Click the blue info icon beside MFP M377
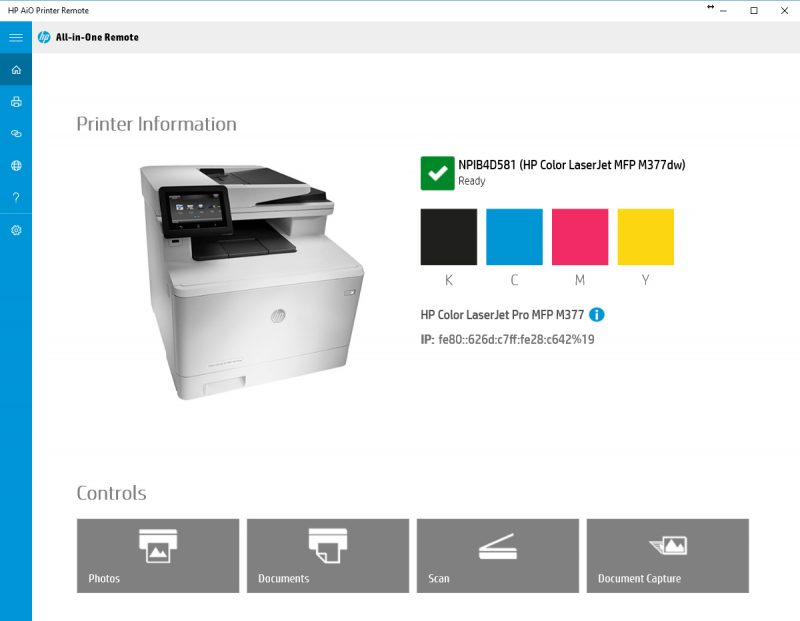The image size is (800, 621). click(596, 315)
